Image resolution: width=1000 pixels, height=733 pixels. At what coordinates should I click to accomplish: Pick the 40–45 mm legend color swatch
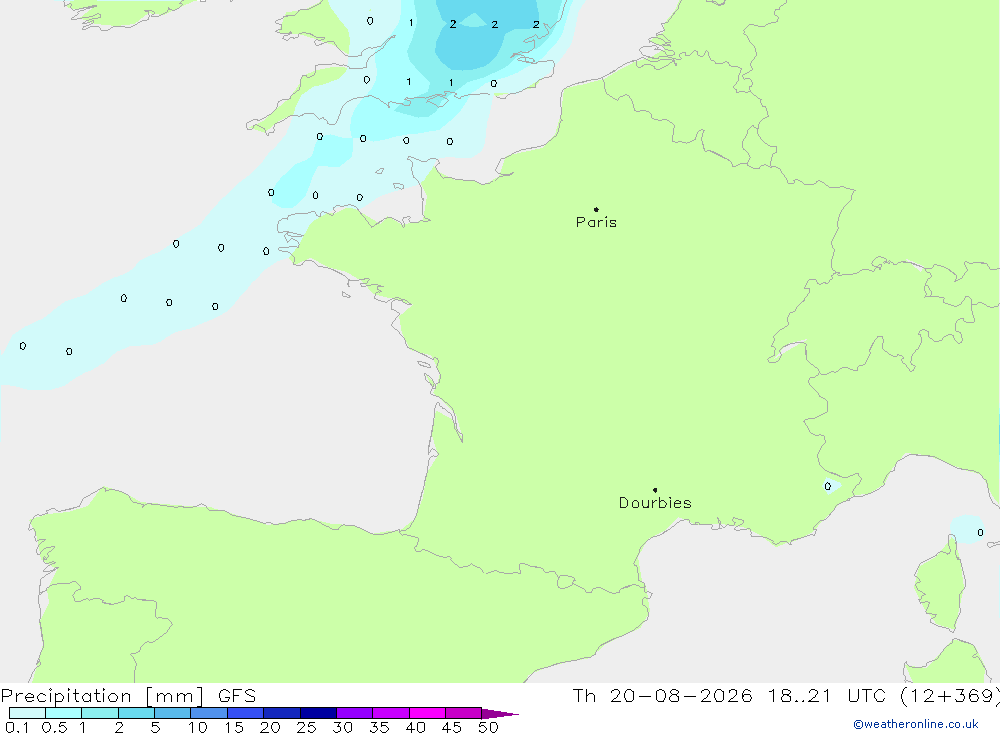[x=427, y=713]
